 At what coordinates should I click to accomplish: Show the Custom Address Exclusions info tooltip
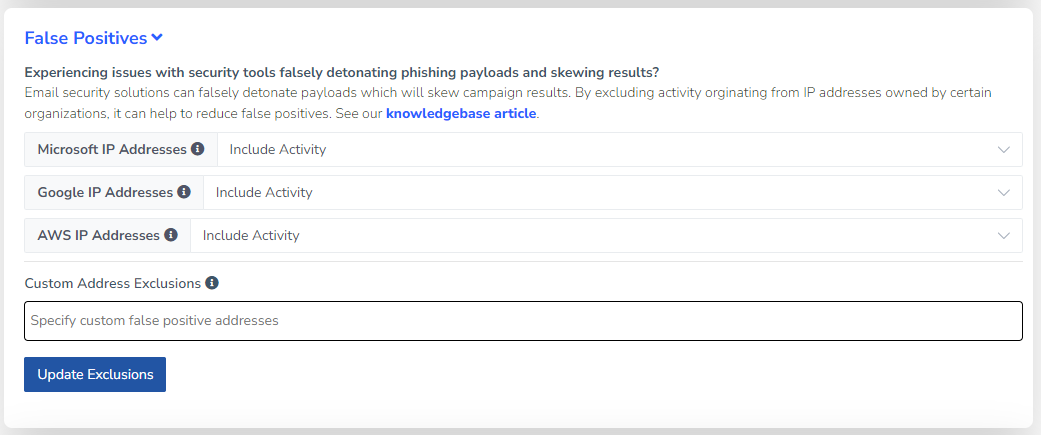point(212,283)
